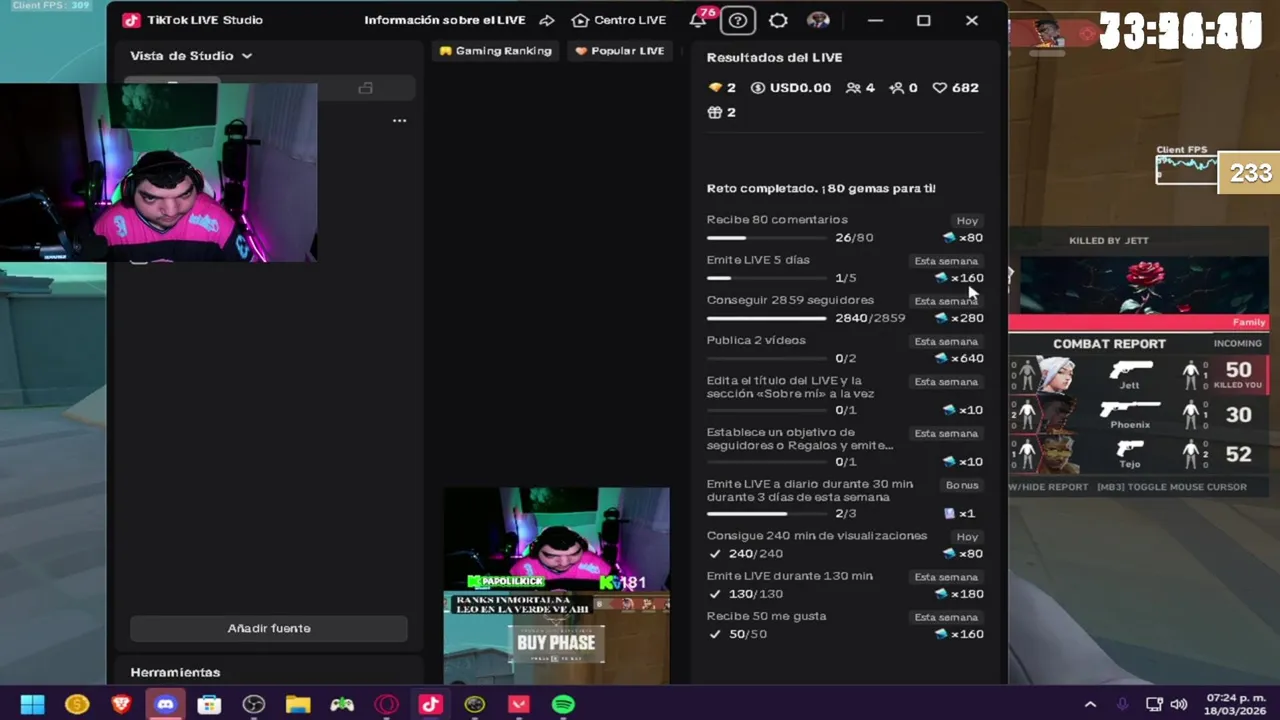Click the Esta semana badge on Emite LIVE 5 días
Viewport: 1280px width, 720px height.
[946, 261]
